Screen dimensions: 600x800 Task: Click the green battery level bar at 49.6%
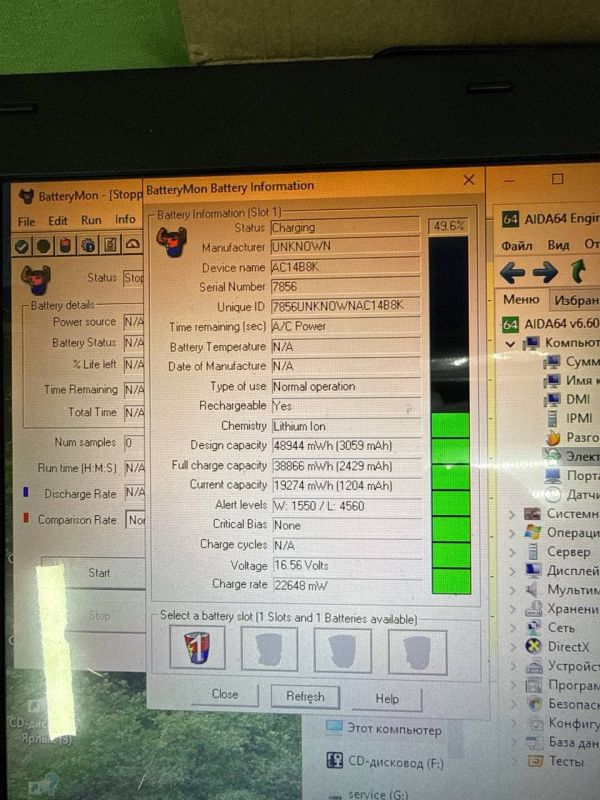[451, 503]
